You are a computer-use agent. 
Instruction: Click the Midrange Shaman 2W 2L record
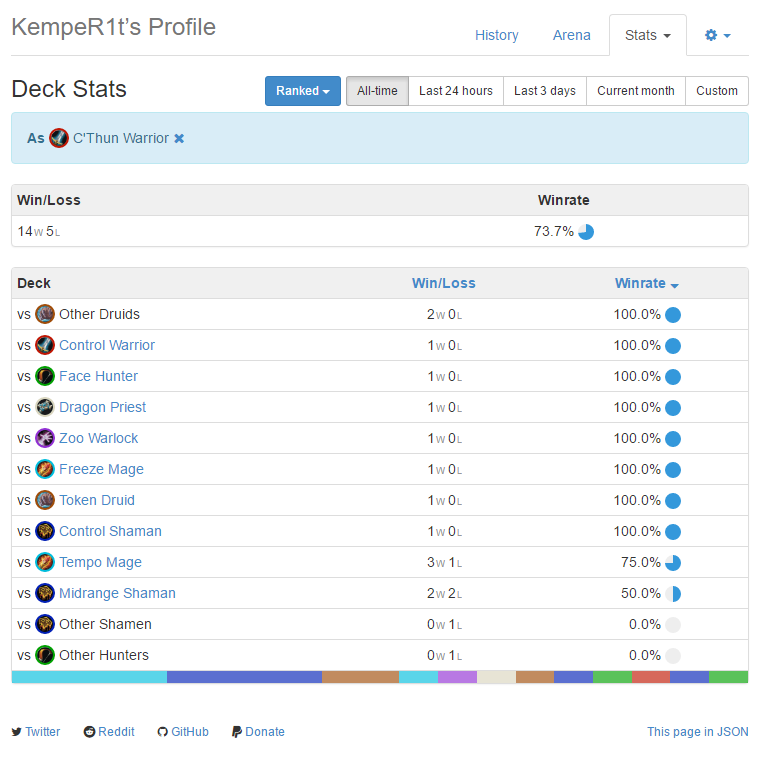pyautogui.click(x=445, y=593)
